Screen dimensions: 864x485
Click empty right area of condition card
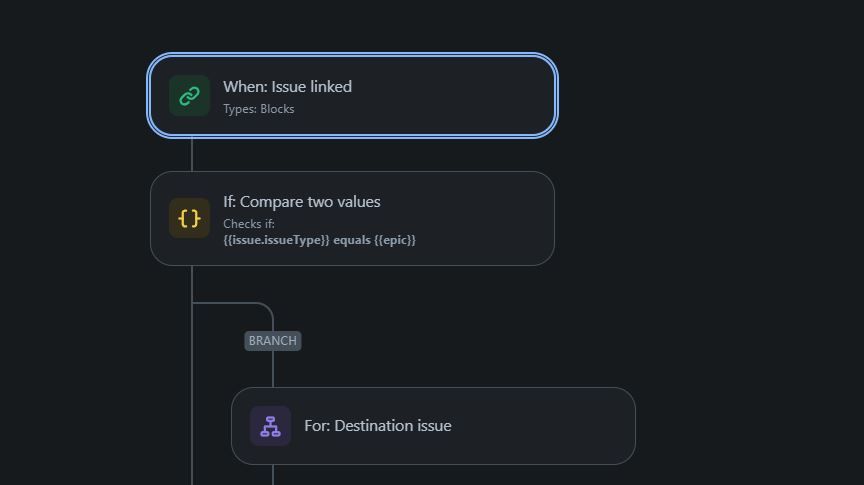pyautogui.click(x=485, y=218)
